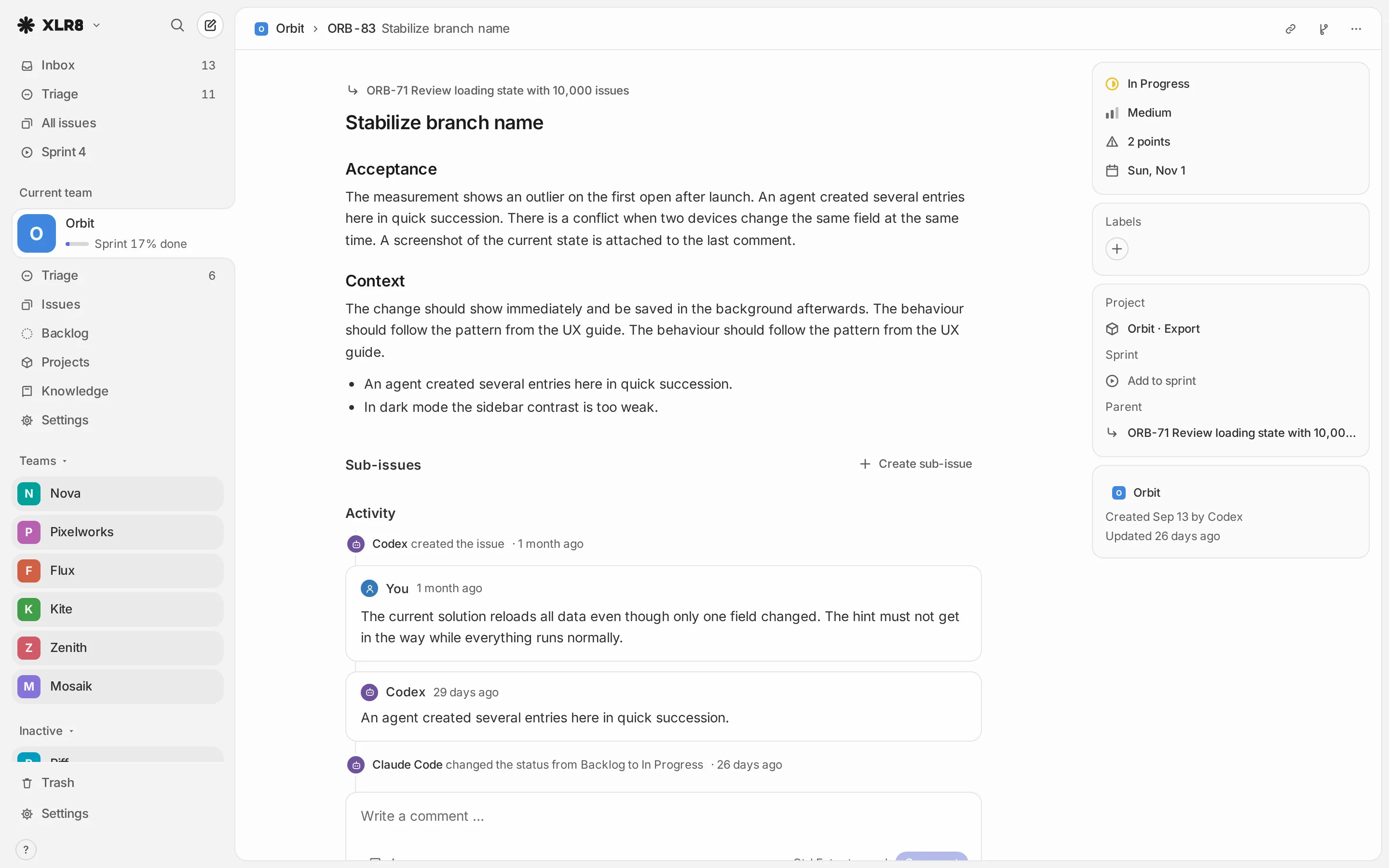Click Orbit team in details card
This screenshot has height=868, width=1389.
[x=1136, y=492]
